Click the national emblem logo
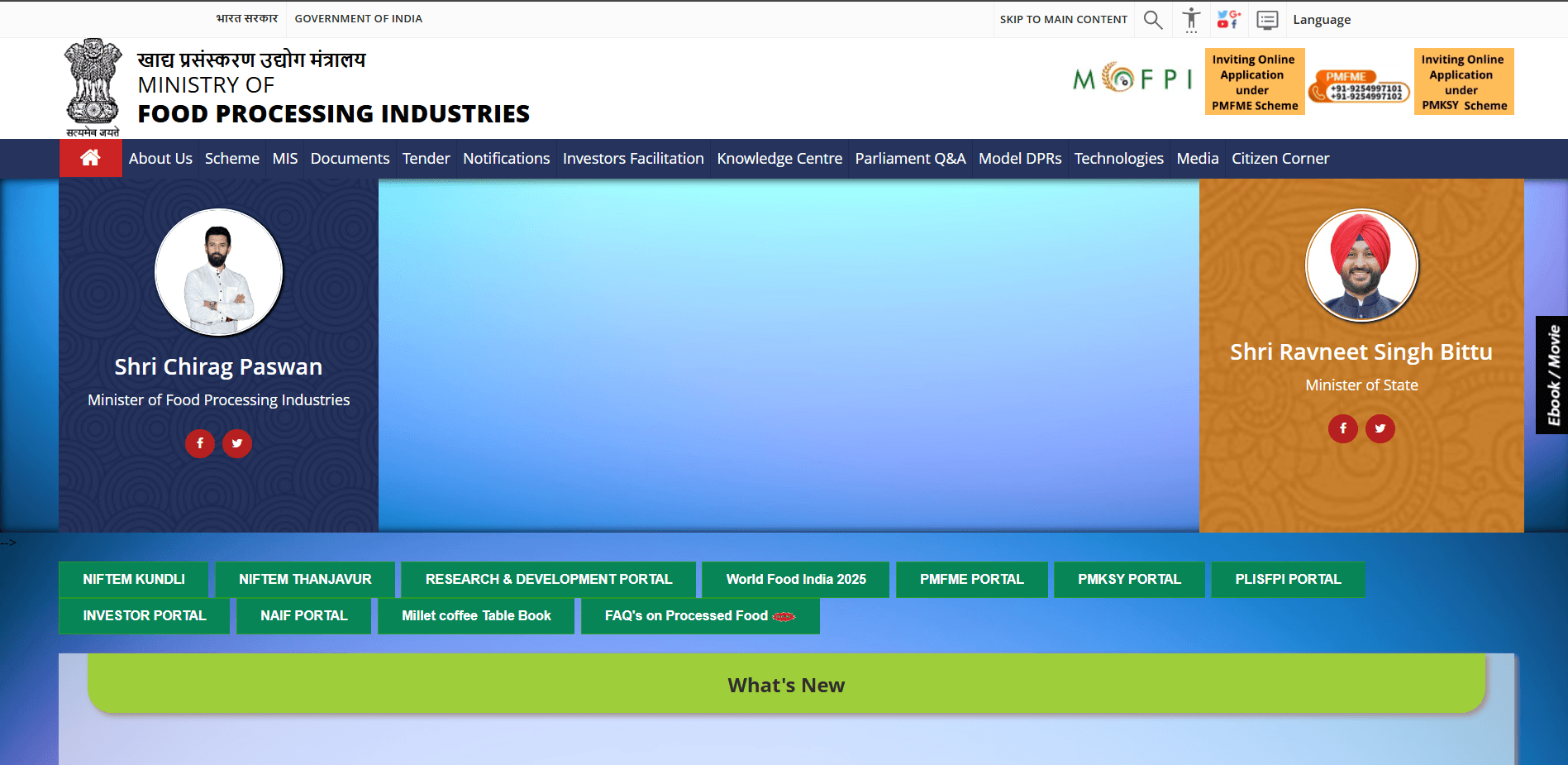 tap(93, 87)
